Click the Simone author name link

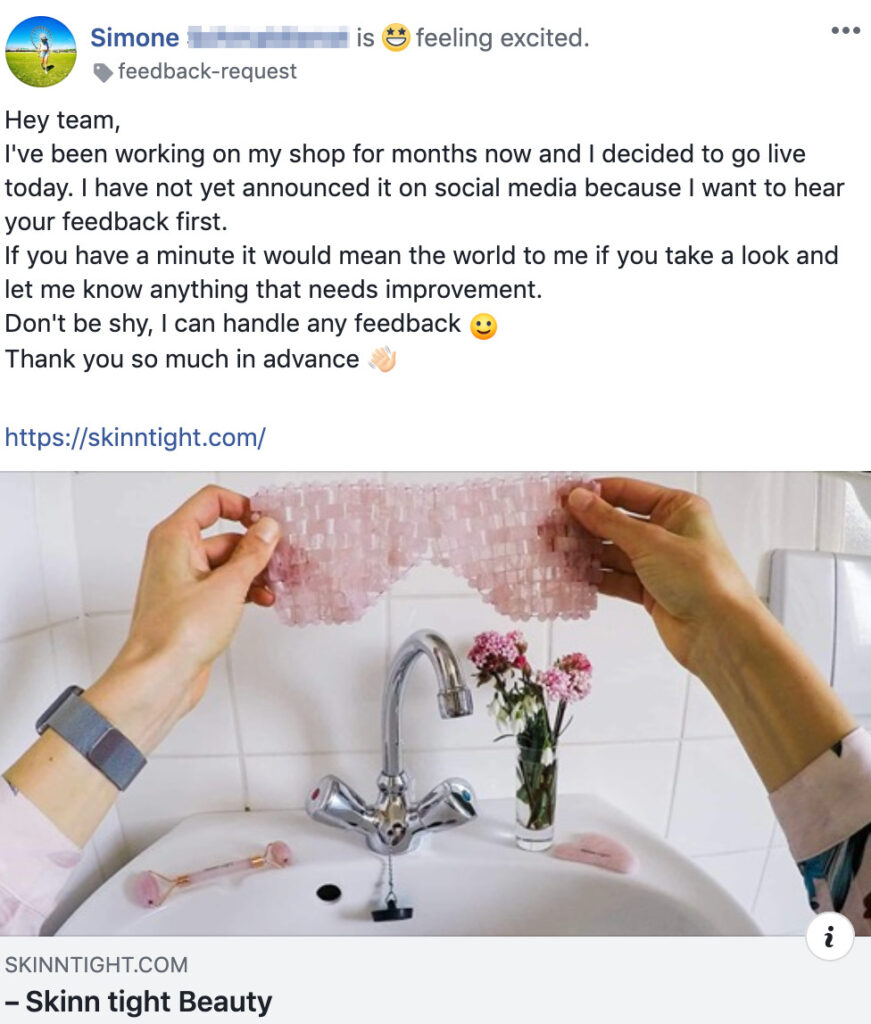[x=135, y=38]
